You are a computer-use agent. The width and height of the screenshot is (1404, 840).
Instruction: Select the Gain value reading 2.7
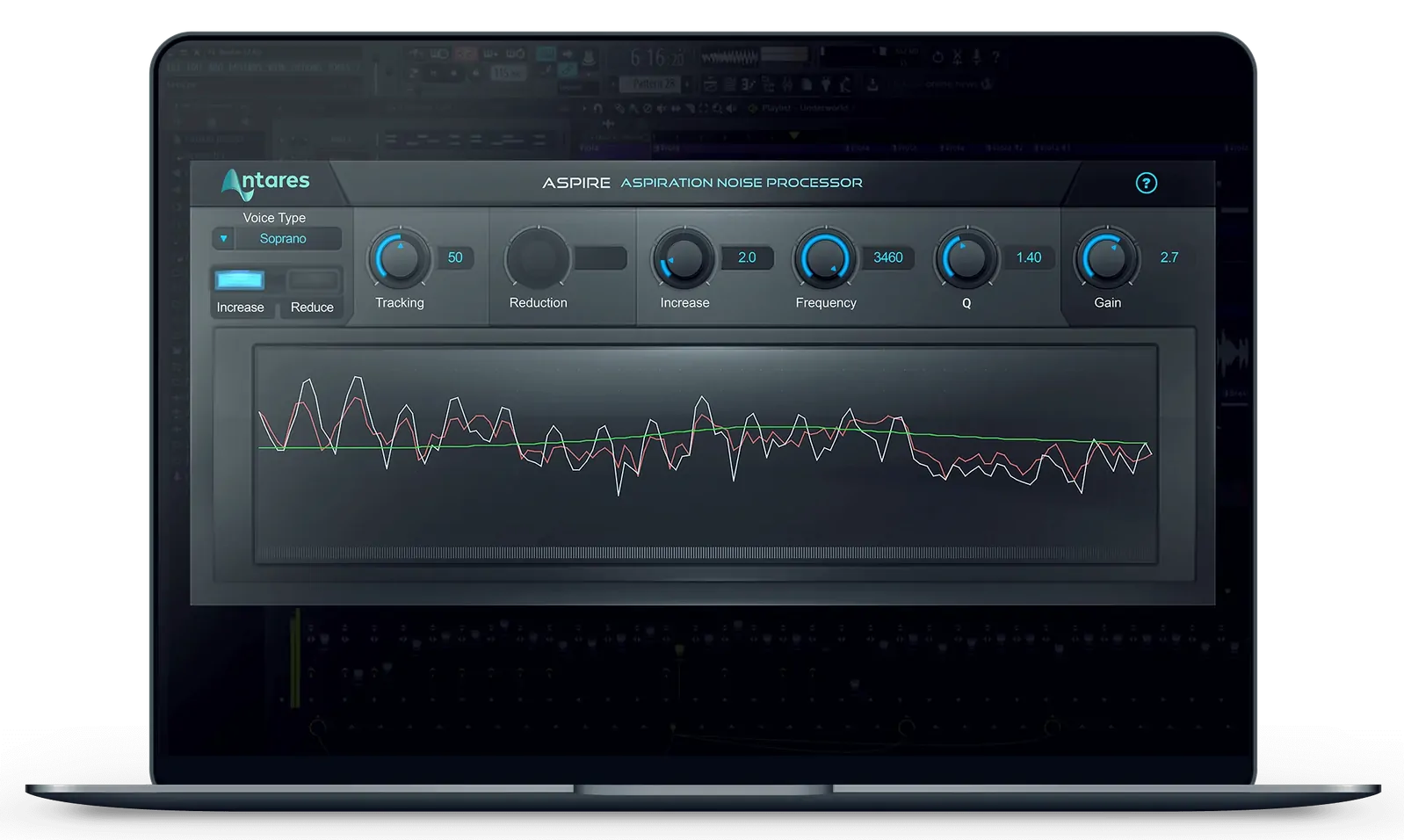click(1169, 257)
